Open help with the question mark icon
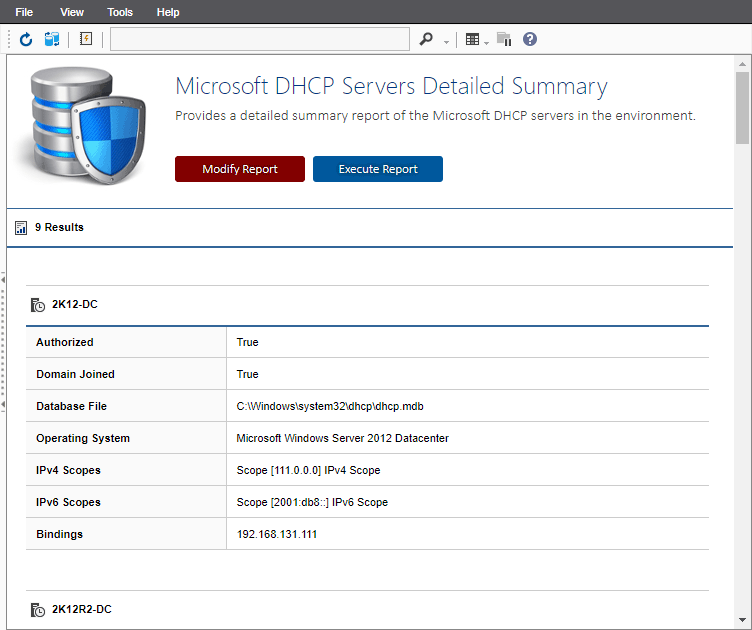Viewport: 752px width, 630px height. click(530, 39)
